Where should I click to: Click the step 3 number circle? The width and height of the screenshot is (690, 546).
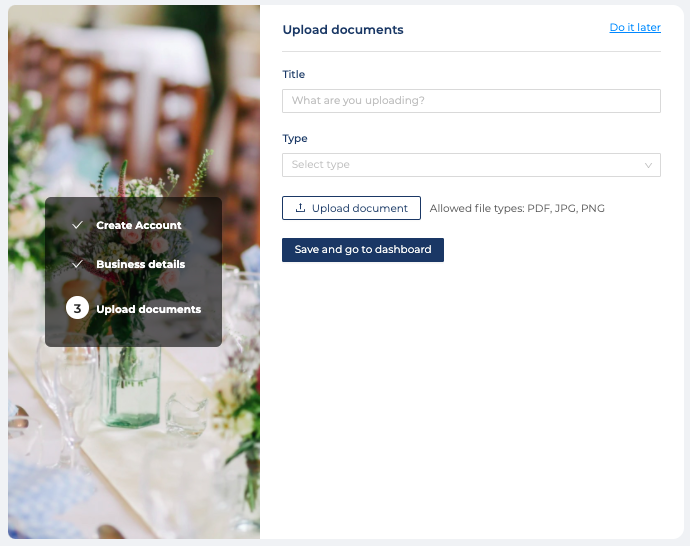pyautogui.click(x=77, y=309)
